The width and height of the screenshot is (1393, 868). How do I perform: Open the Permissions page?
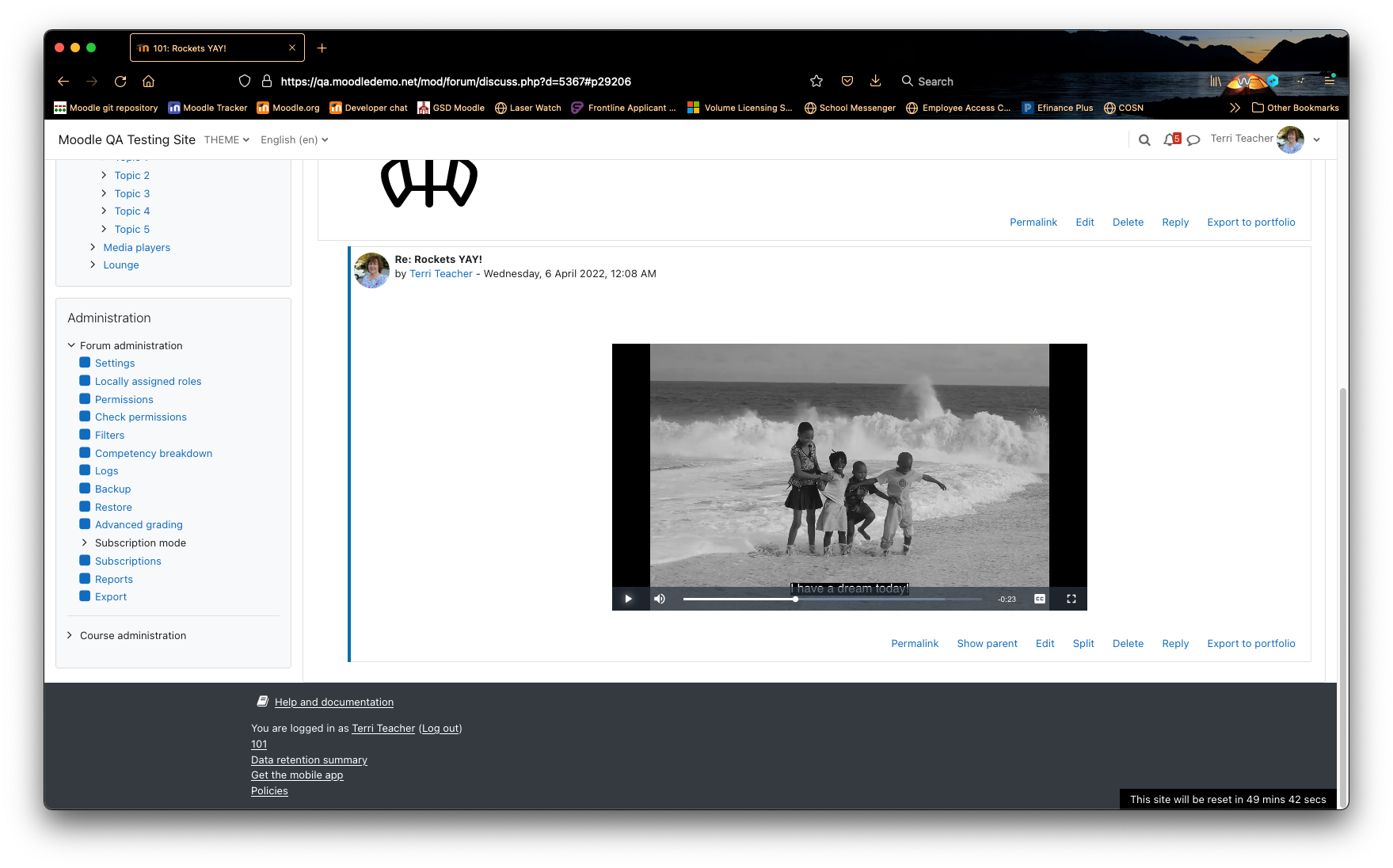(x=124, y=399)
